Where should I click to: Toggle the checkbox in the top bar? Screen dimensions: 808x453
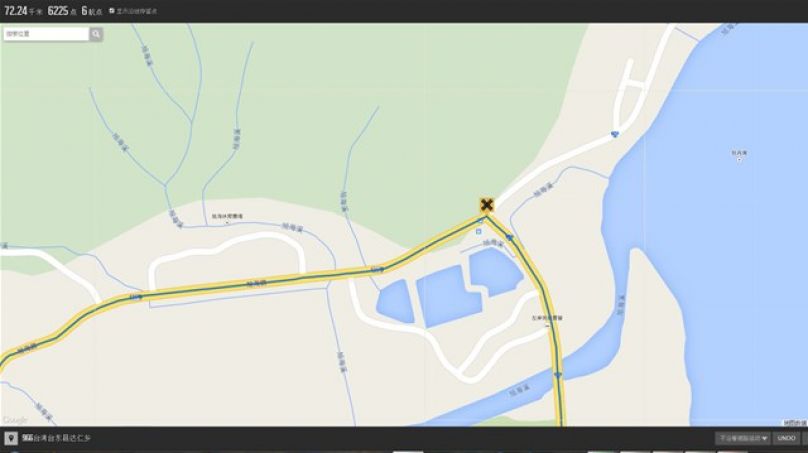[112, 10]
